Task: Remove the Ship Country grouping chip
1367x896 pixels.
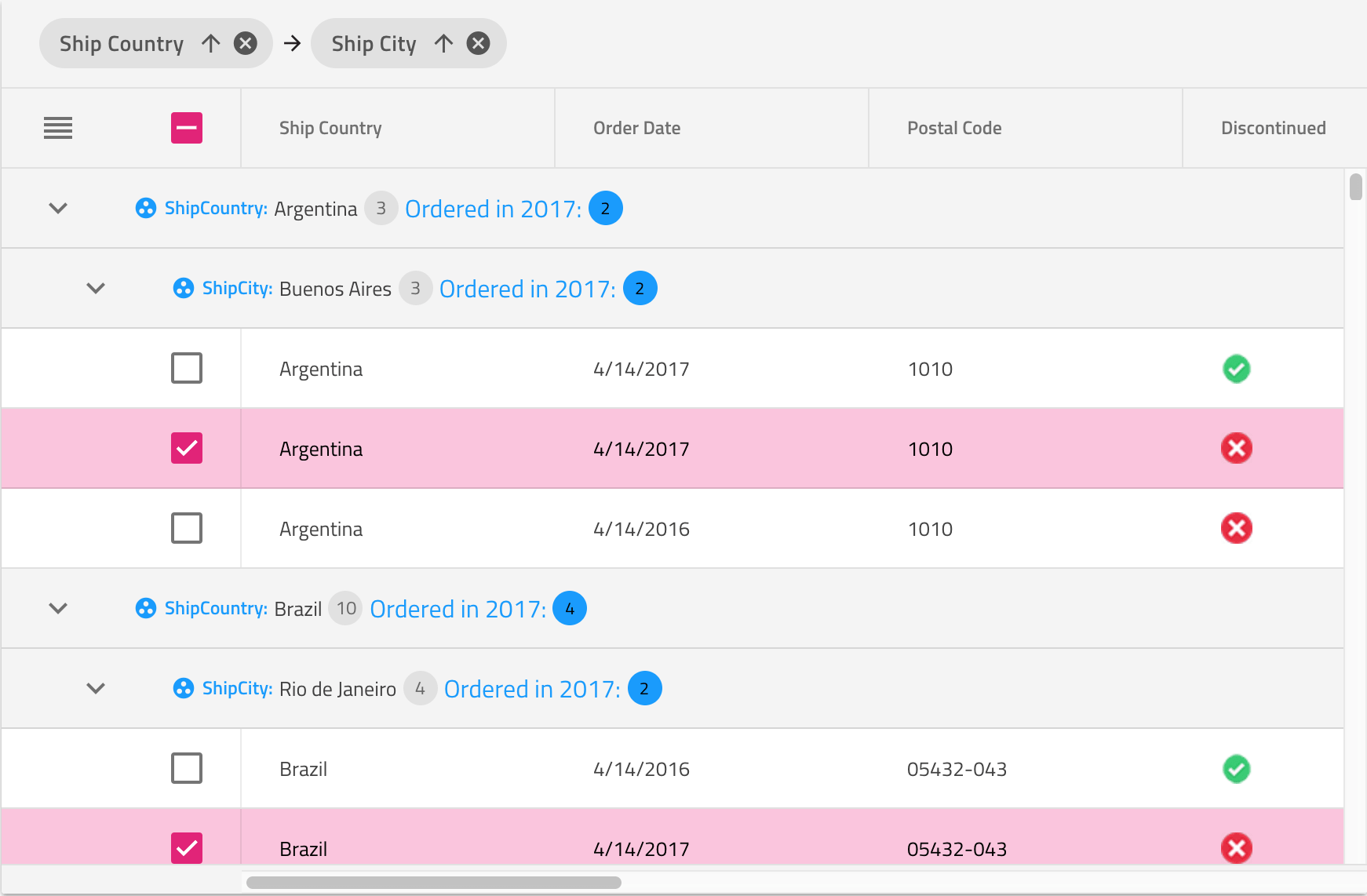Action: pyautogui.click(x=246, y=43)
